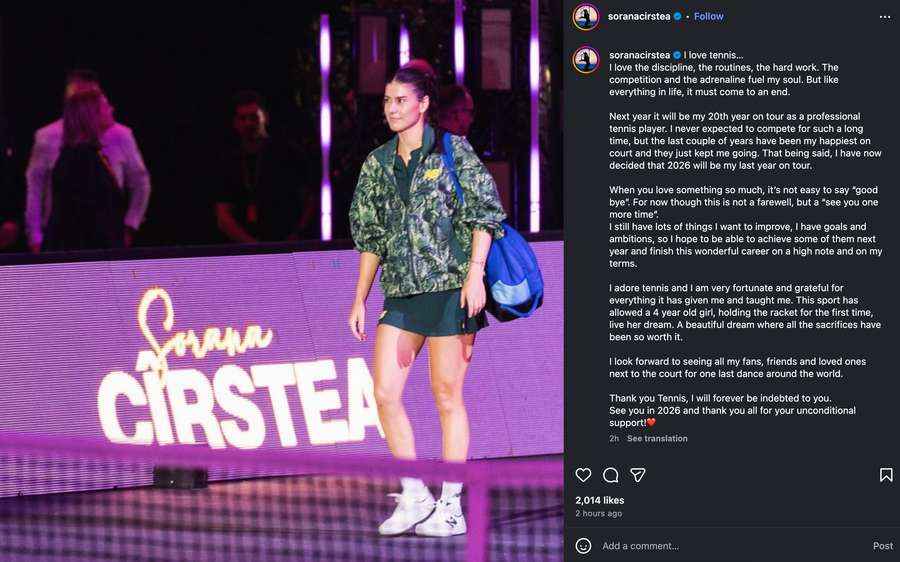Click the post photo of tennis player
This screenshot has width=900, height=562.
point(281,281)
